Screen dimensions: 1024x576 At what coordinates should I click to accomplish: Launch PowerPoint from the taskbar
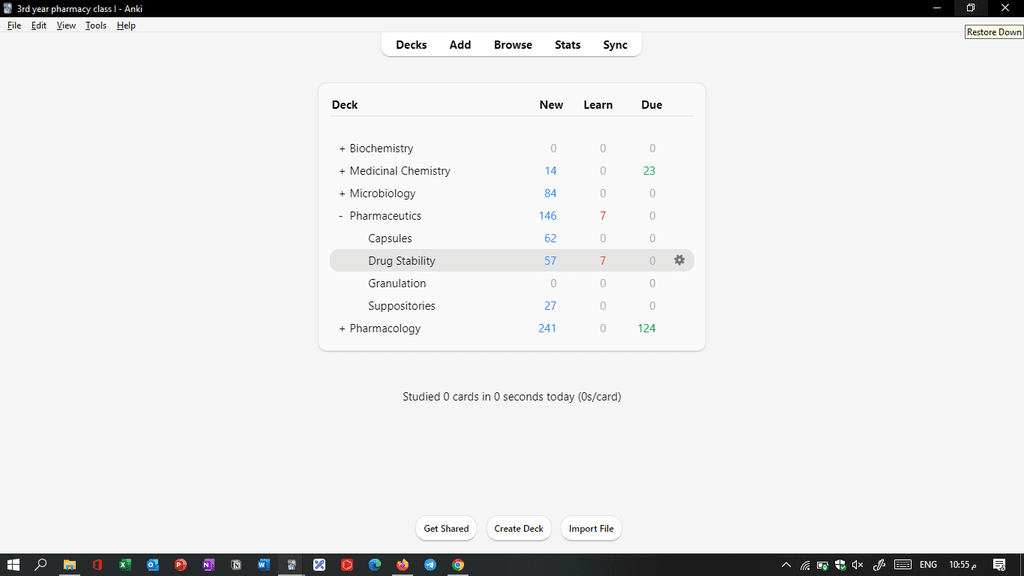pos(180,565)
